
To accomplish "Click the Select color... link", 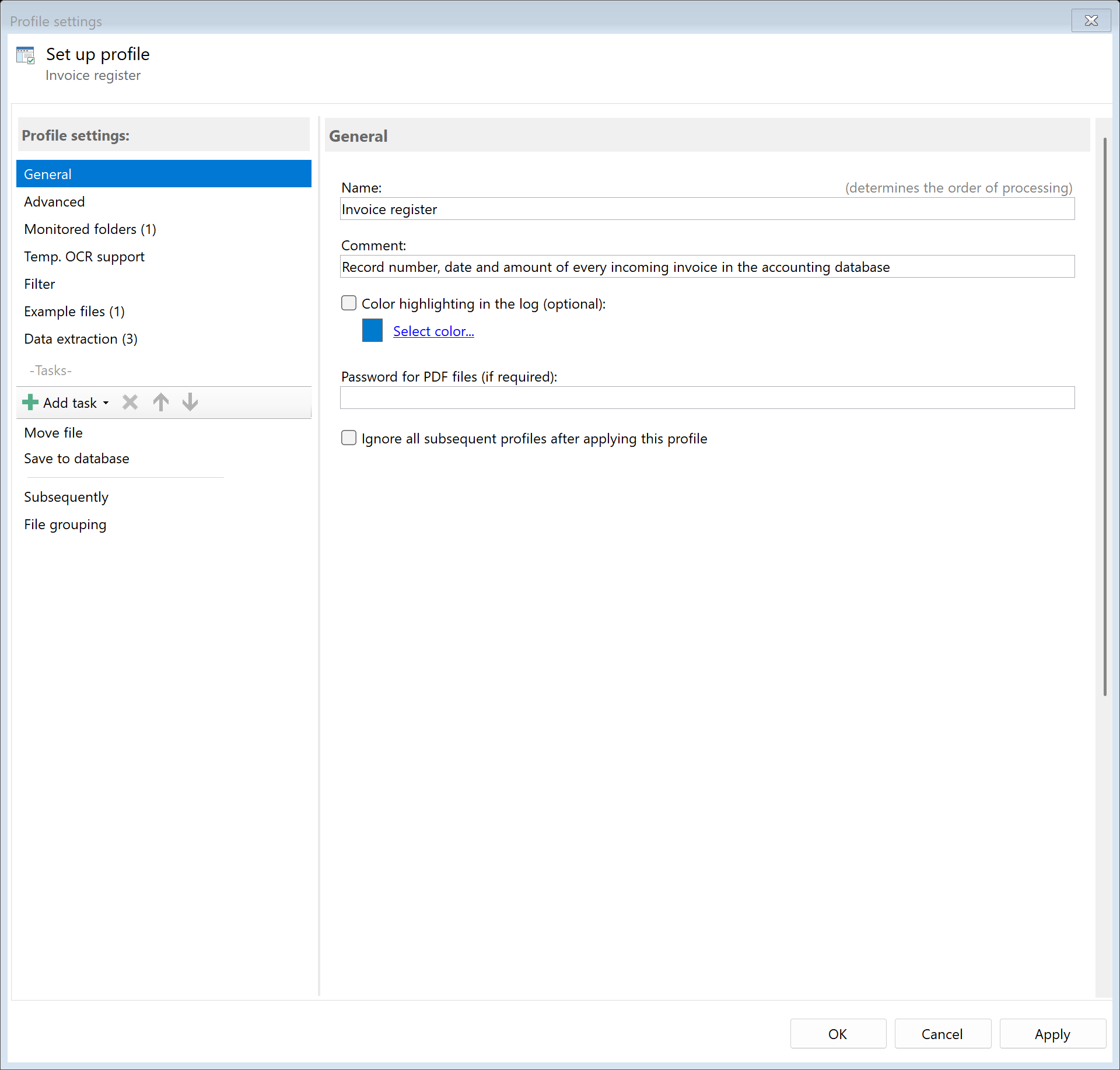I will (433, 331).
